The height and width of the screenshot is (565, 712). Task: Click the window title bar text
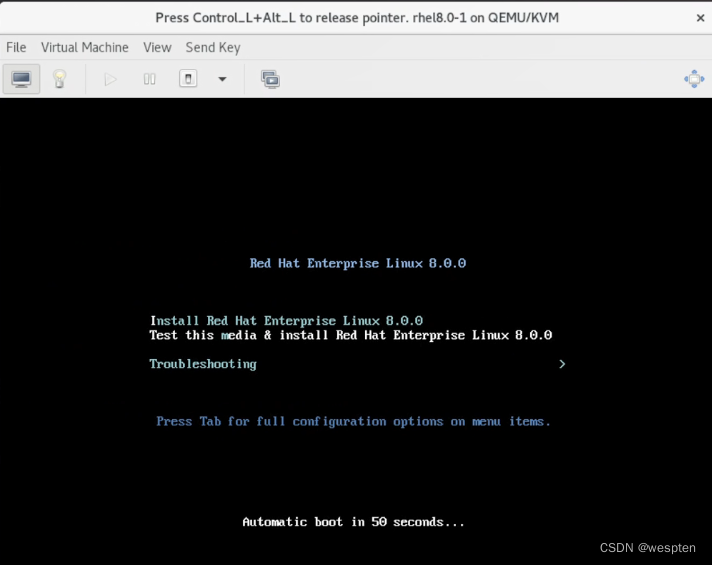(357, 18)
